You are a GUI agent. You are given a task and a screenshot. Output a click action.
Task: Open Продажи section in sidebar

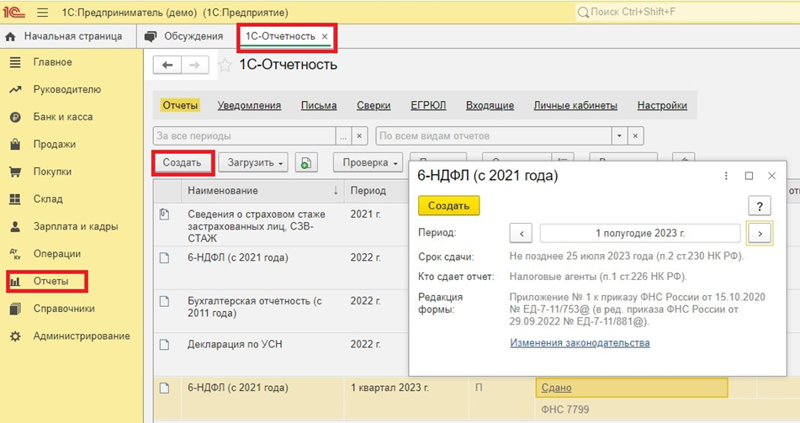[x=55, y=144]
